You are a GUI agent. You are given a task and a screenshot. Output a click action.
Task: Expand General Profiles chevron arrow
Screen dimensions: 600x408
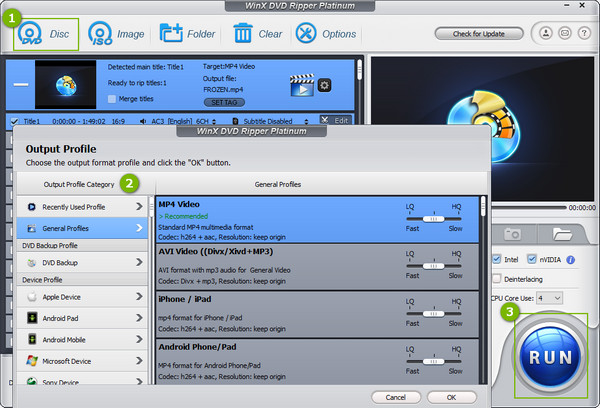point(139,228)
